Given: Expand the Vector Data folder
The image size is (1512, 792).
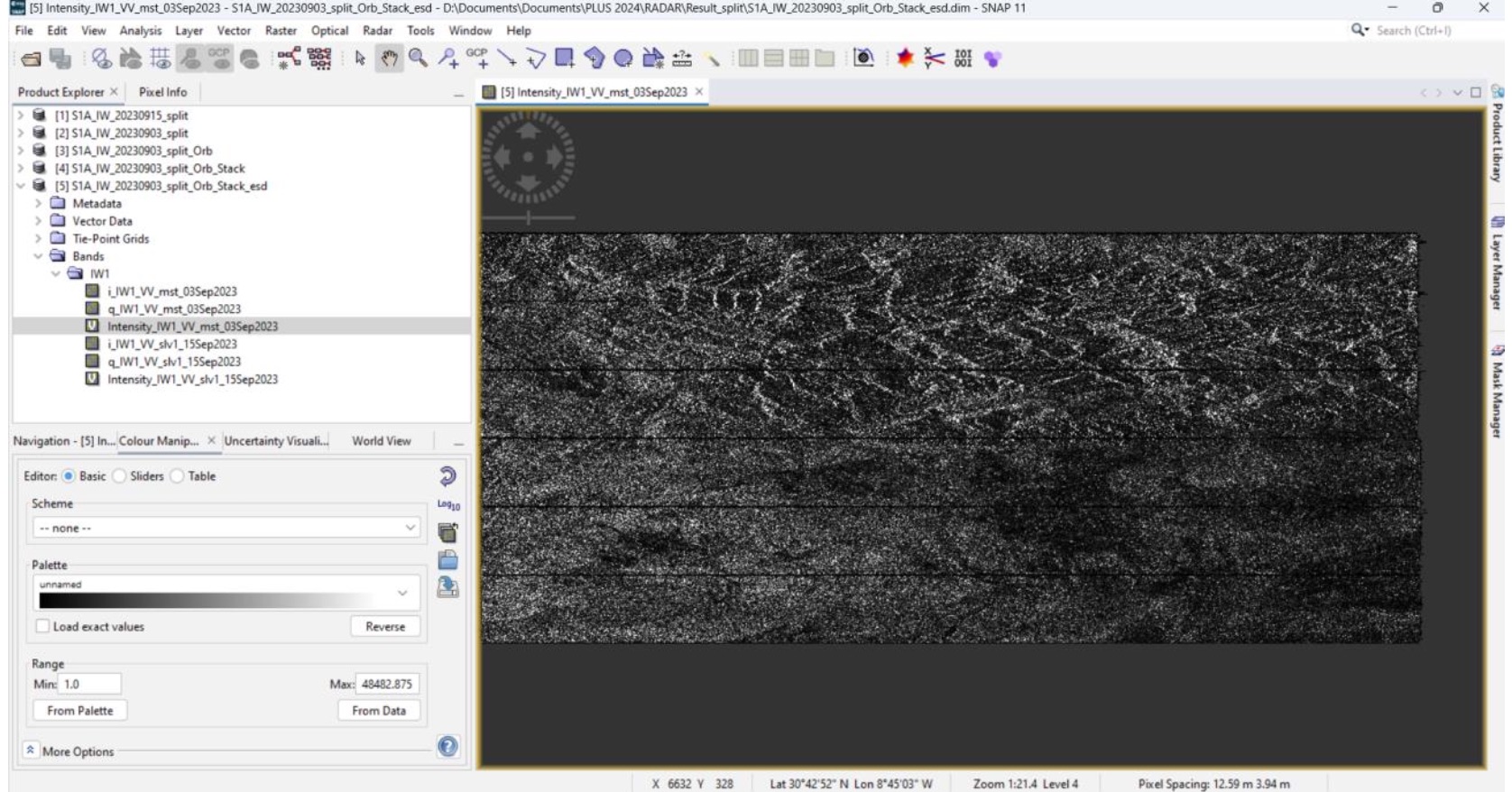Looking at the screenshot, I should coord(38,221).
